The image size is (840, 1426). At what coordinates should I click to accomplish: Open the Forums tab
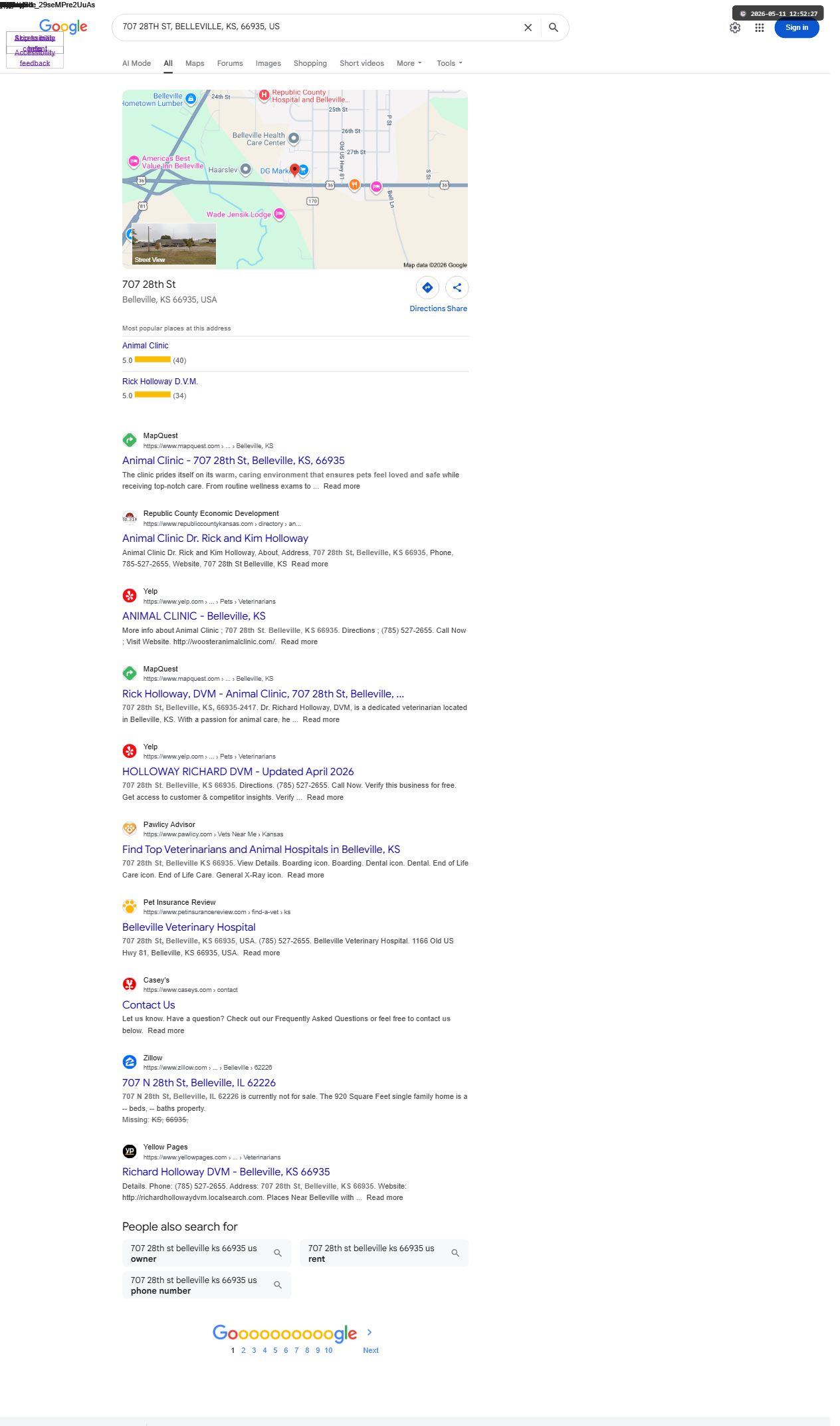click(230, 63)
